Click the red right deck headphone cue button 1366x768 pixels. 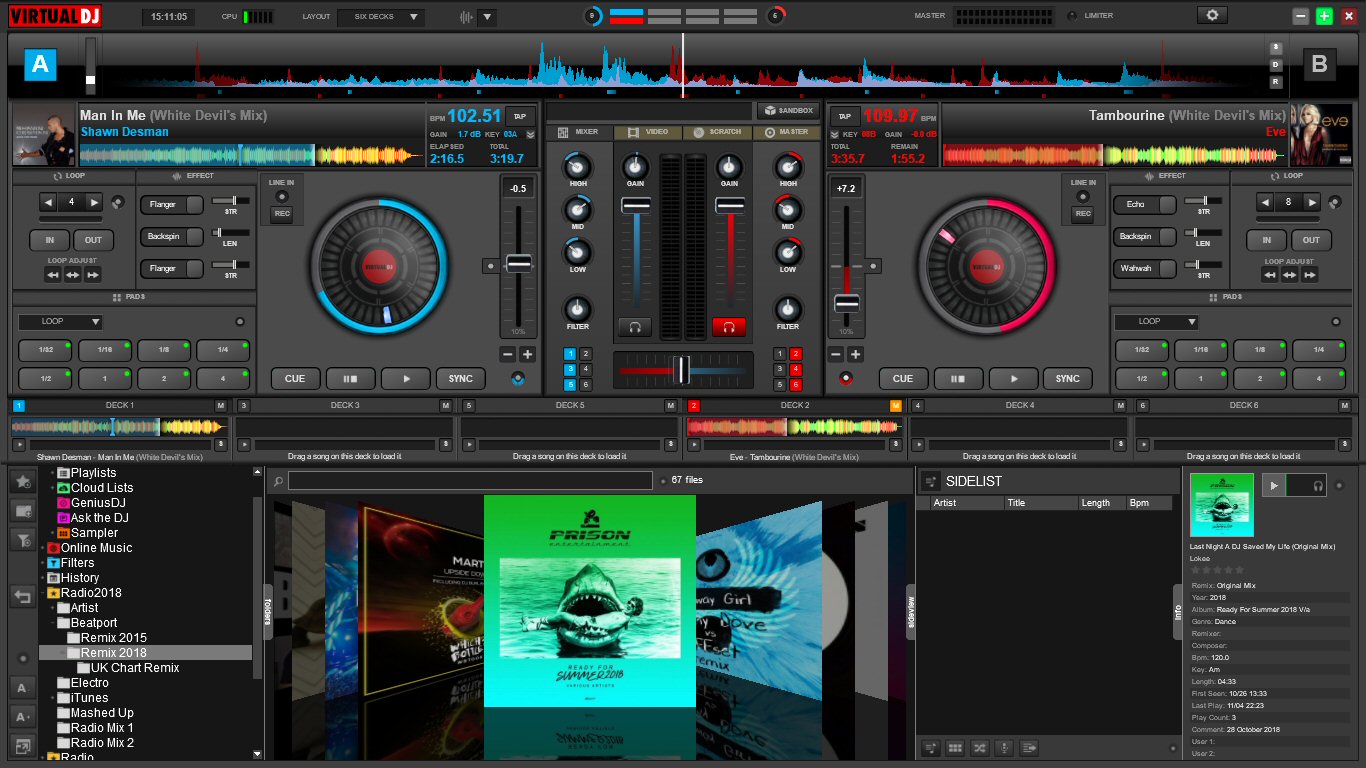(x=729, y=327)
